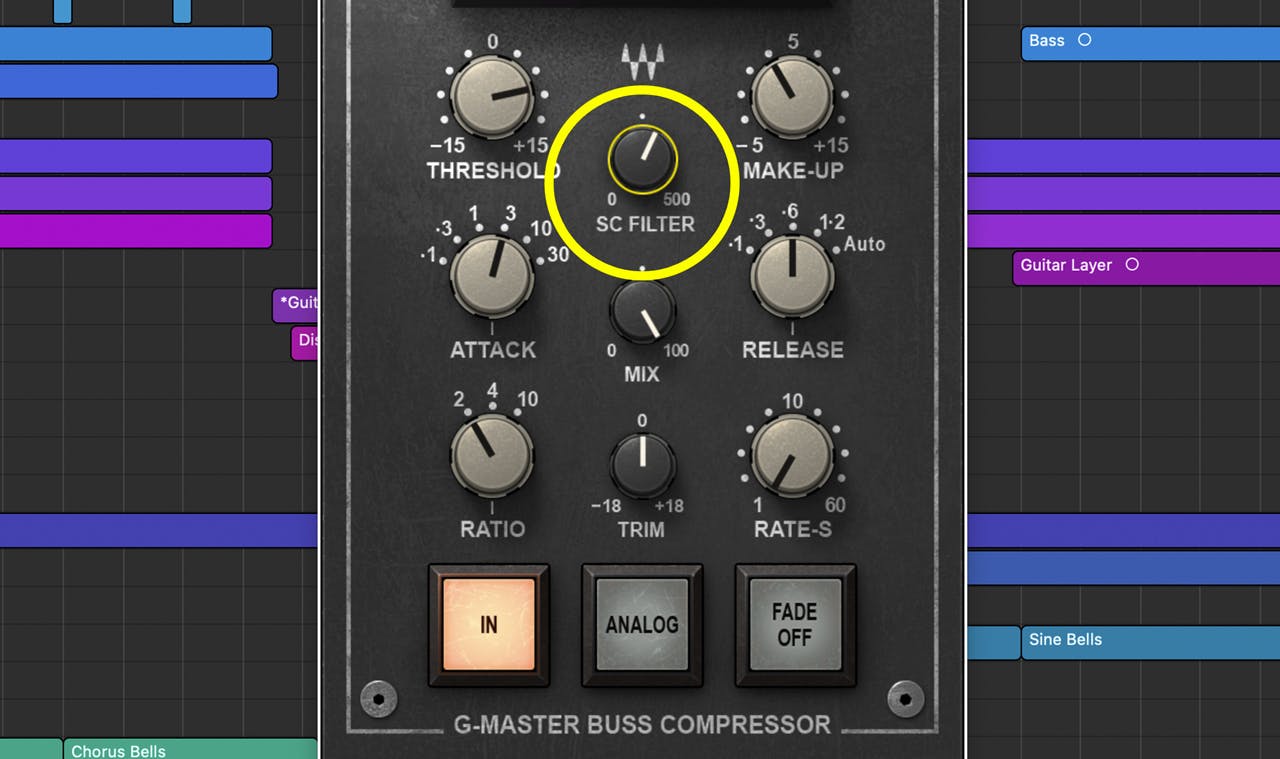
Task: Click the Threshold knob
Action: 492,97
